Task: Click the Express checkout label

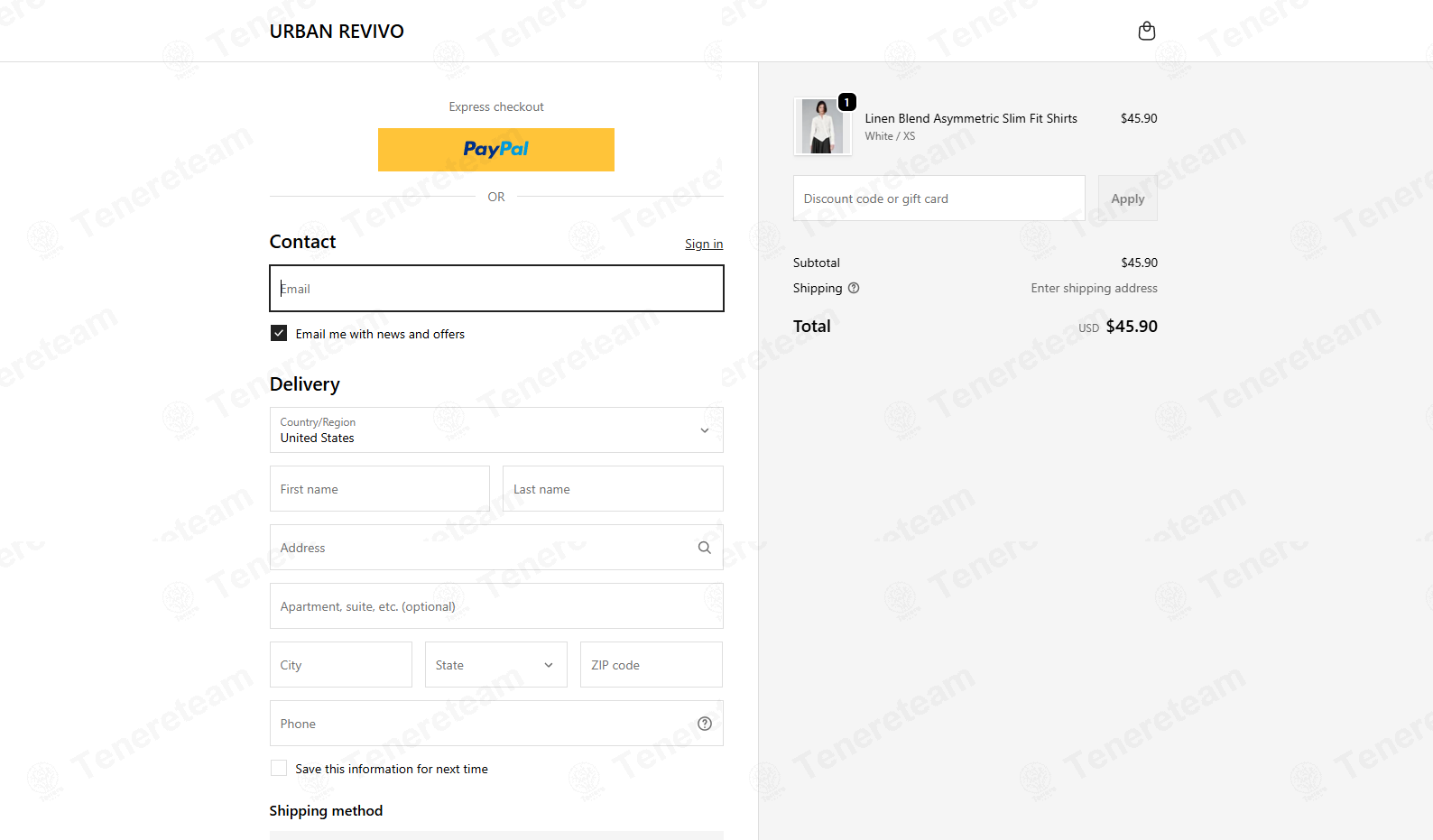Action: pyautogui.click(x=496, y=106)
